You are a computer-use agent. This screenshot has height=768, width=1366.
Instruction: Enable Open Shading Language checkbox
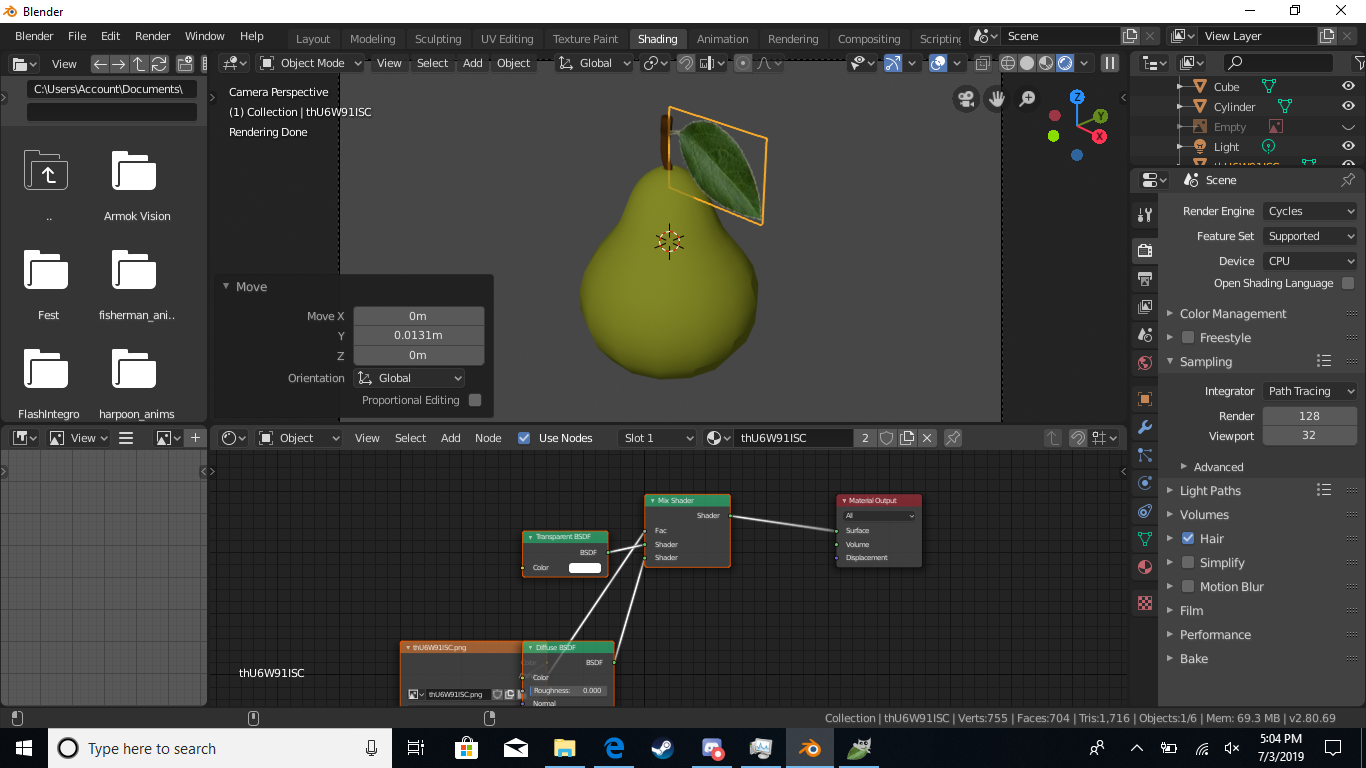point(1348,283)
